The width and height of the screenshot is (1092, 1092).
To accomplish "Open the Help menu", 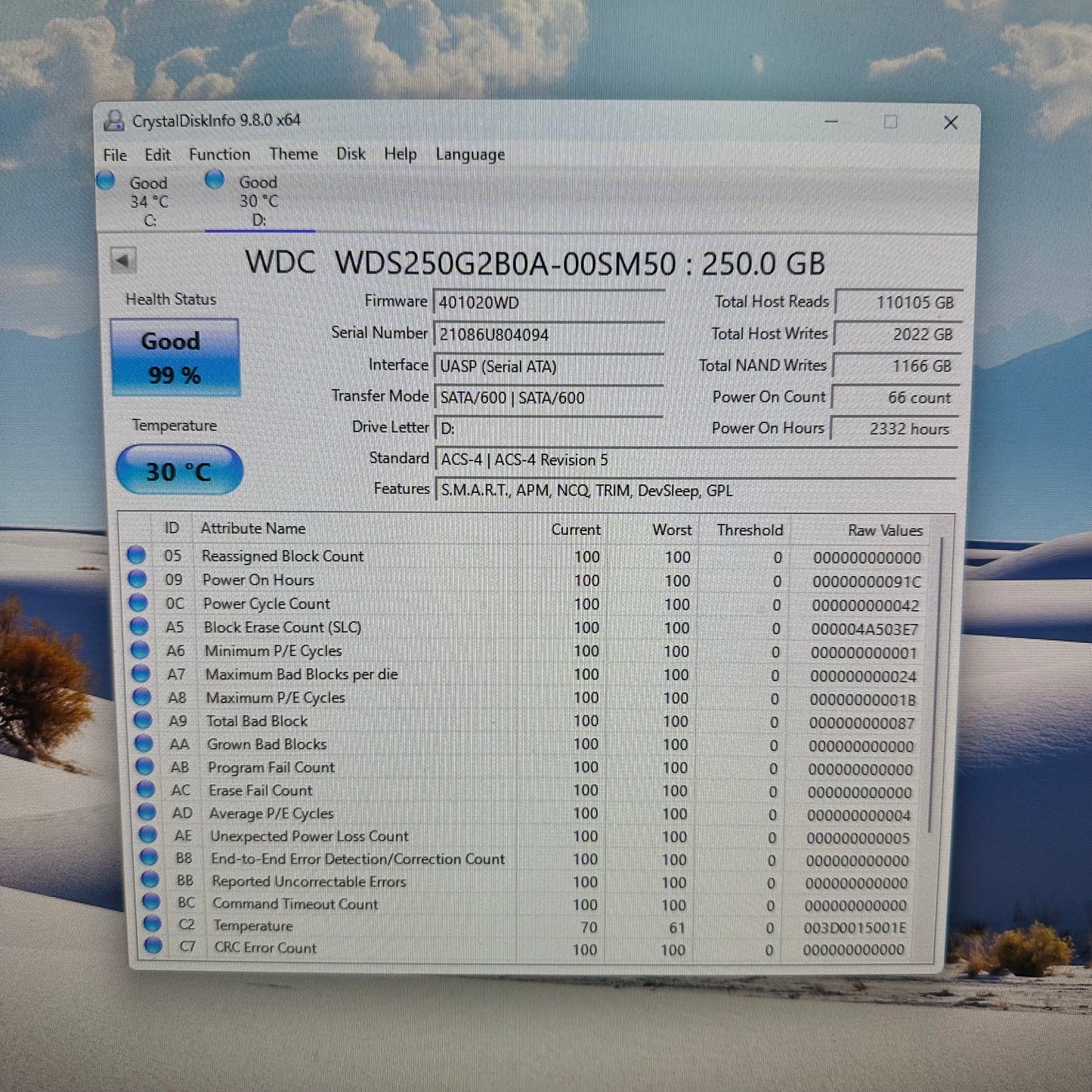I will 400,154.
